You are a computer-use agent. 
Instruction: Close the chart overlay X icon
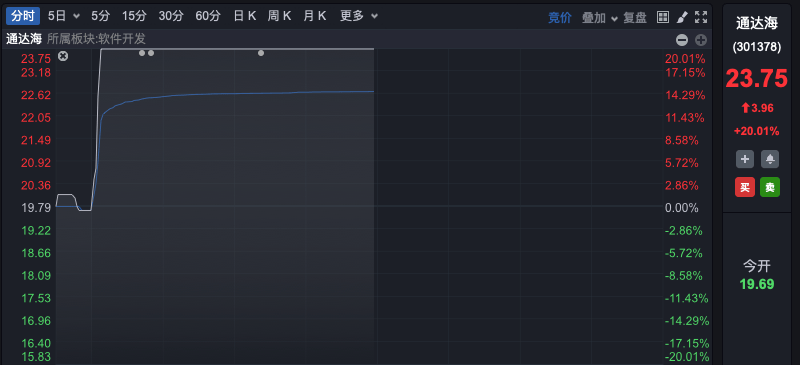click(x=63, y=56)
